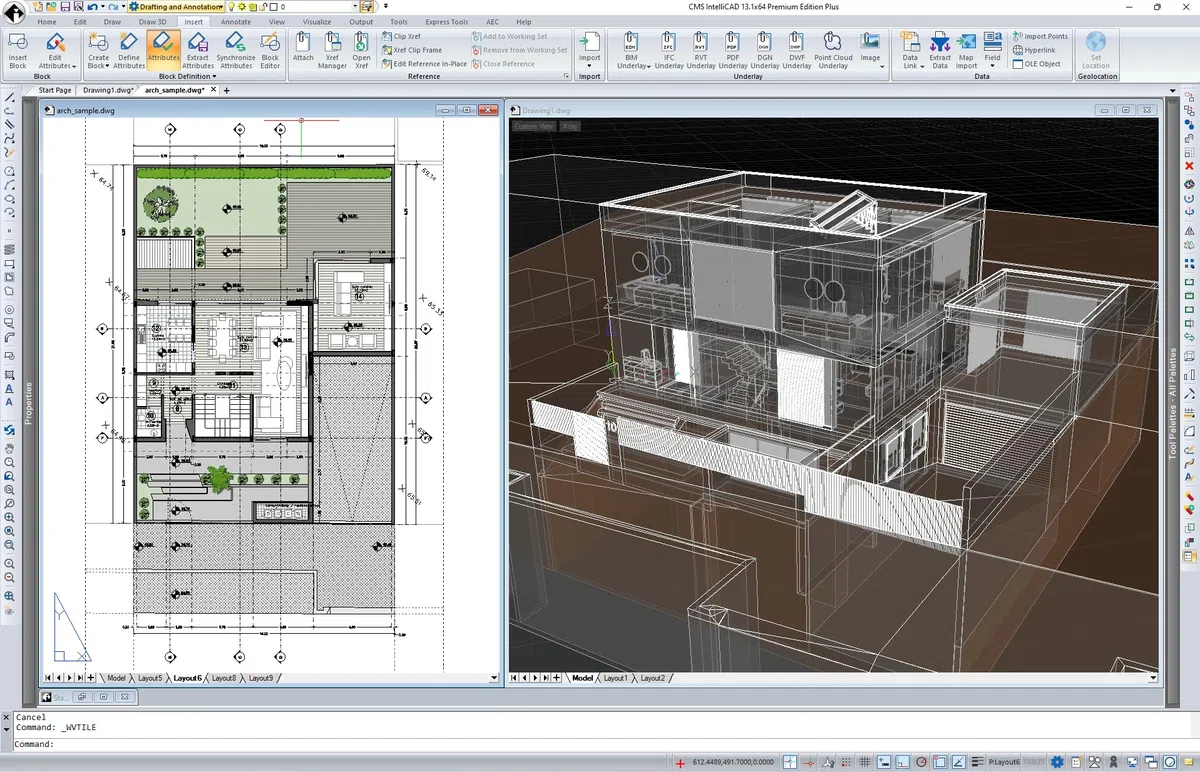Screen dimensions: 1200x772
Task: Click Synchronize Attributes icon
Action: 235,42
